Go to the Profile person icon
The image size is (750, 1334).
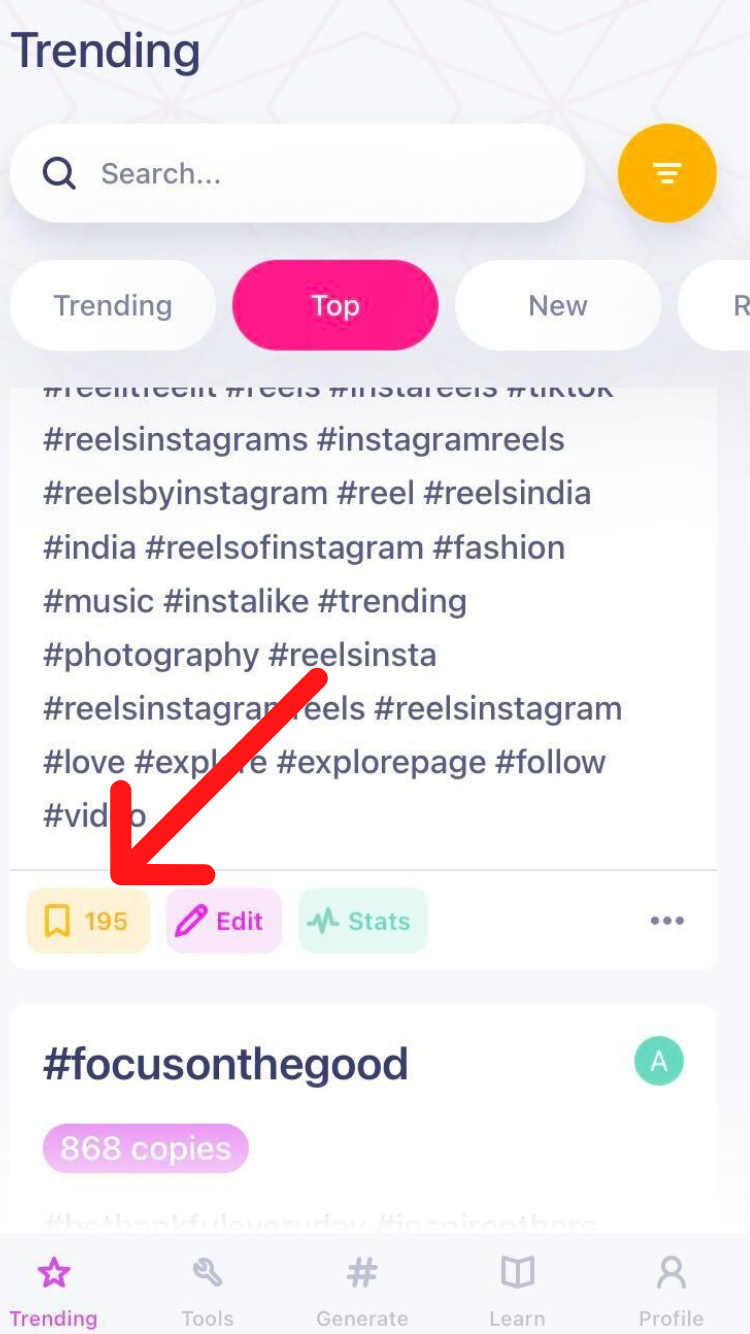(671, 1289)
